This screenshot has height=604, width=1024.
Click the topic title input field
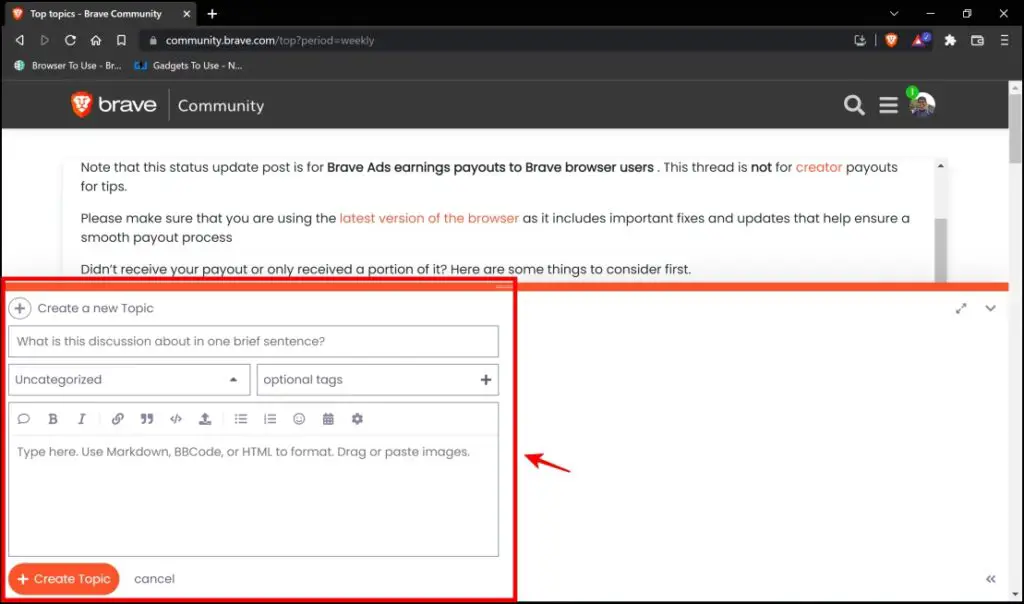(x=253, y=341)
